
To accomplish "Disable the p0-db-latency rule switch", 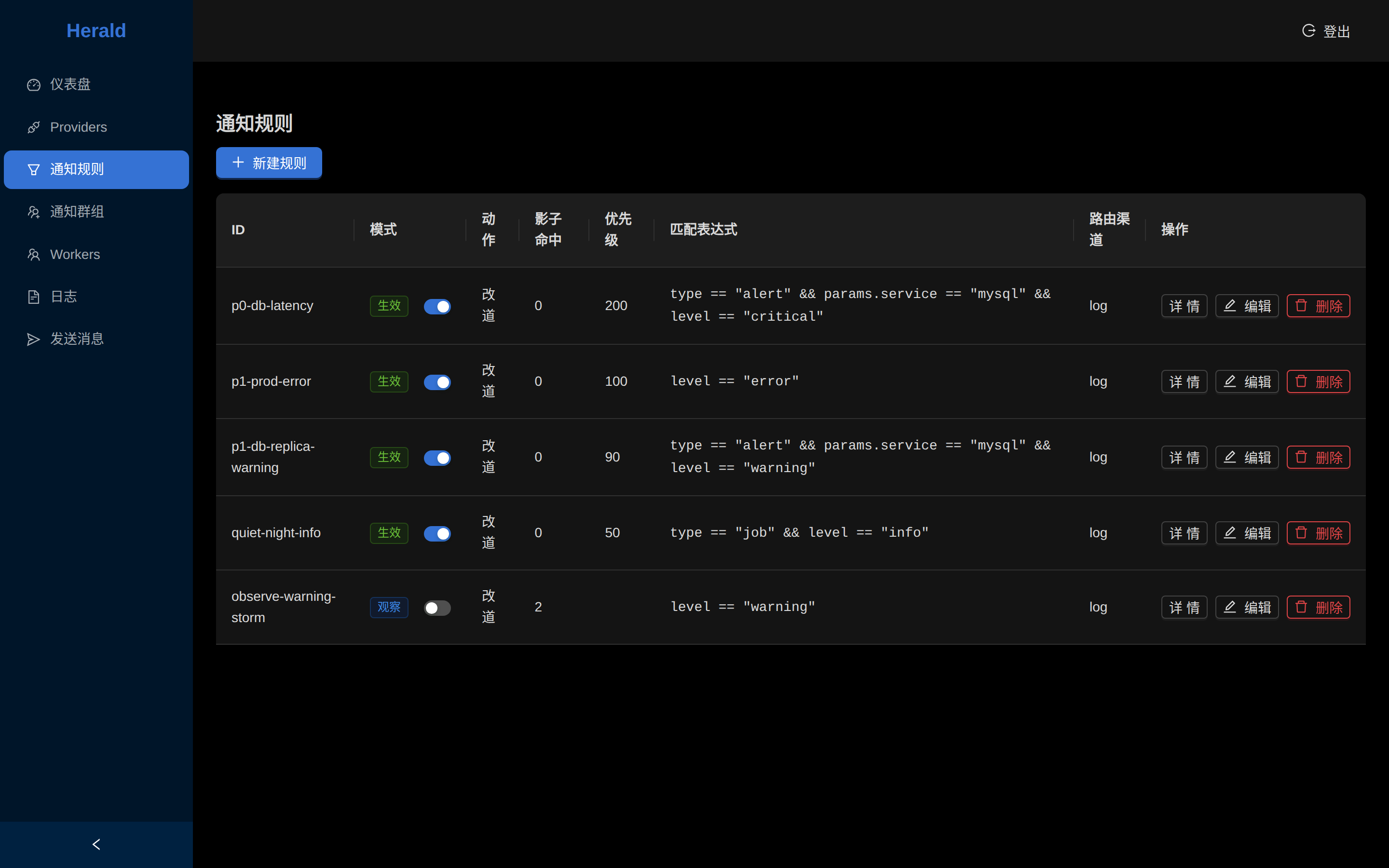I will (437, 307).
